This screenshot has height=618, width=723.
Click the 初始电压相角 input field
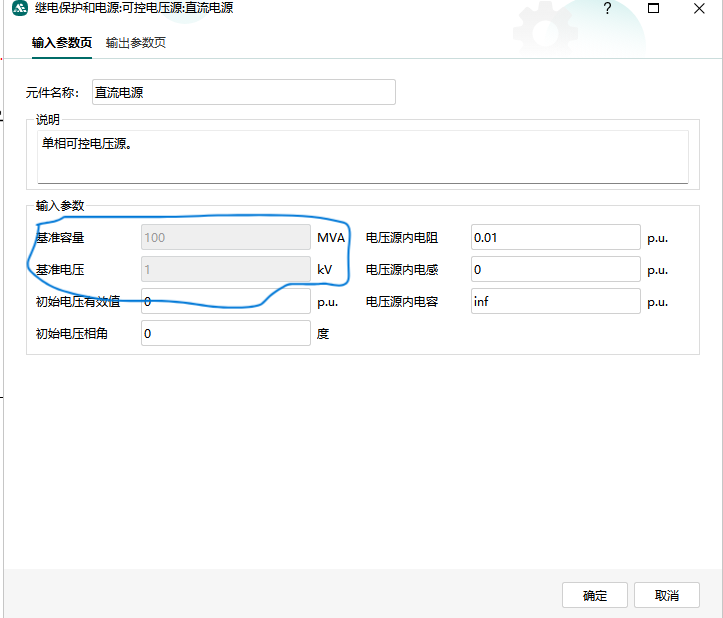tap(226, 333)
